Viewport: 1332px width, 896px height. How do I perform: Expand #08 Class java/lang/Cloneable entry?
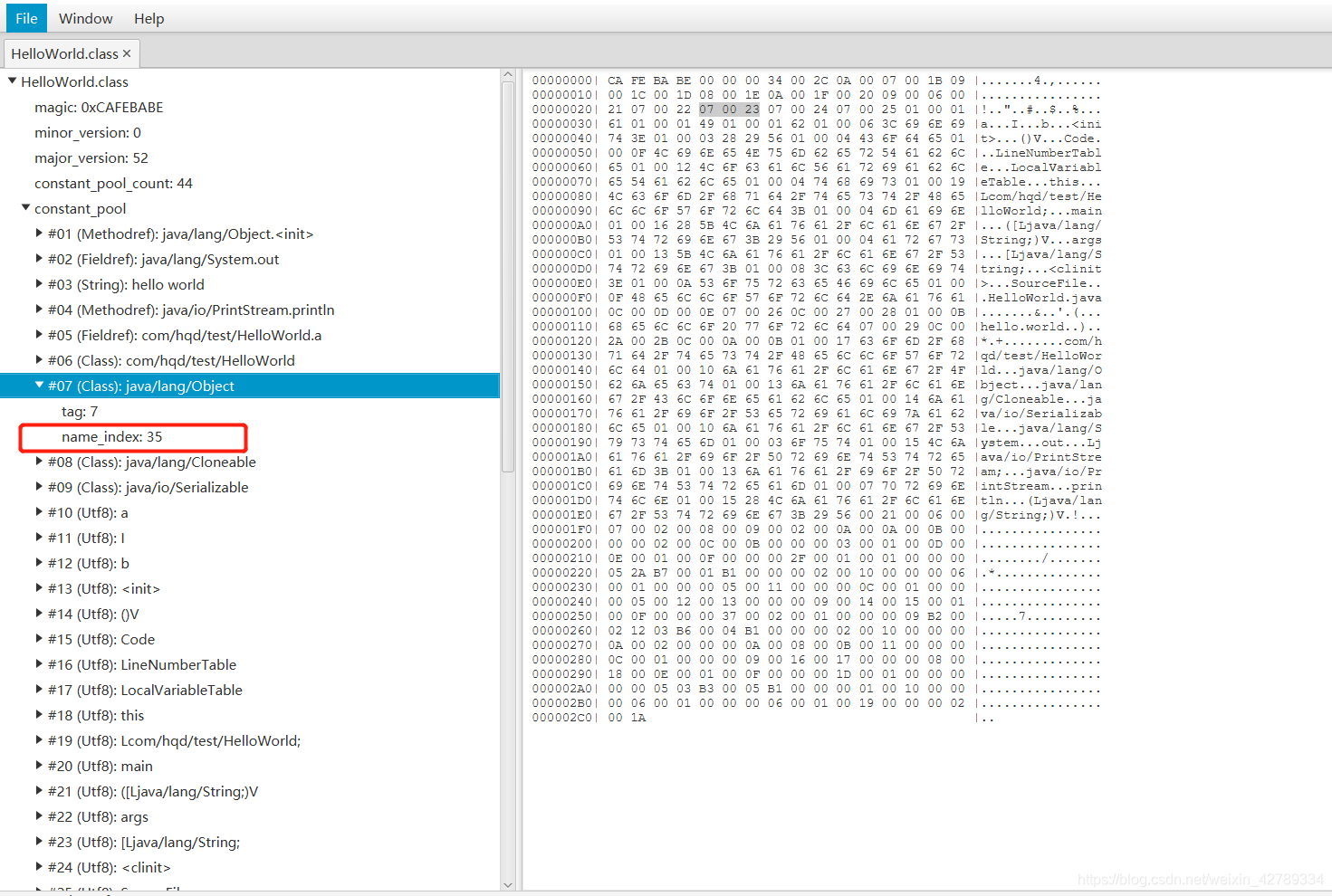[40, 461]
